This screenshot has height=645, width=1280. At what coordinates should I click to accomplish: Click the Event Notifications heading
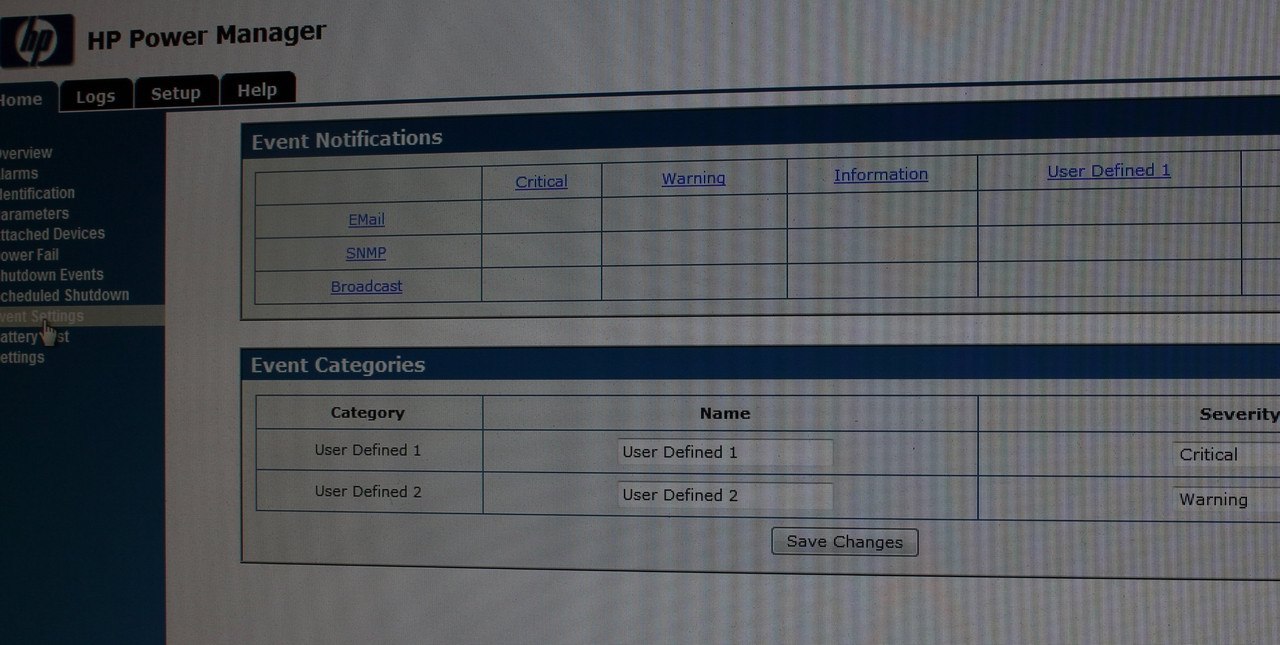[347, 139]
